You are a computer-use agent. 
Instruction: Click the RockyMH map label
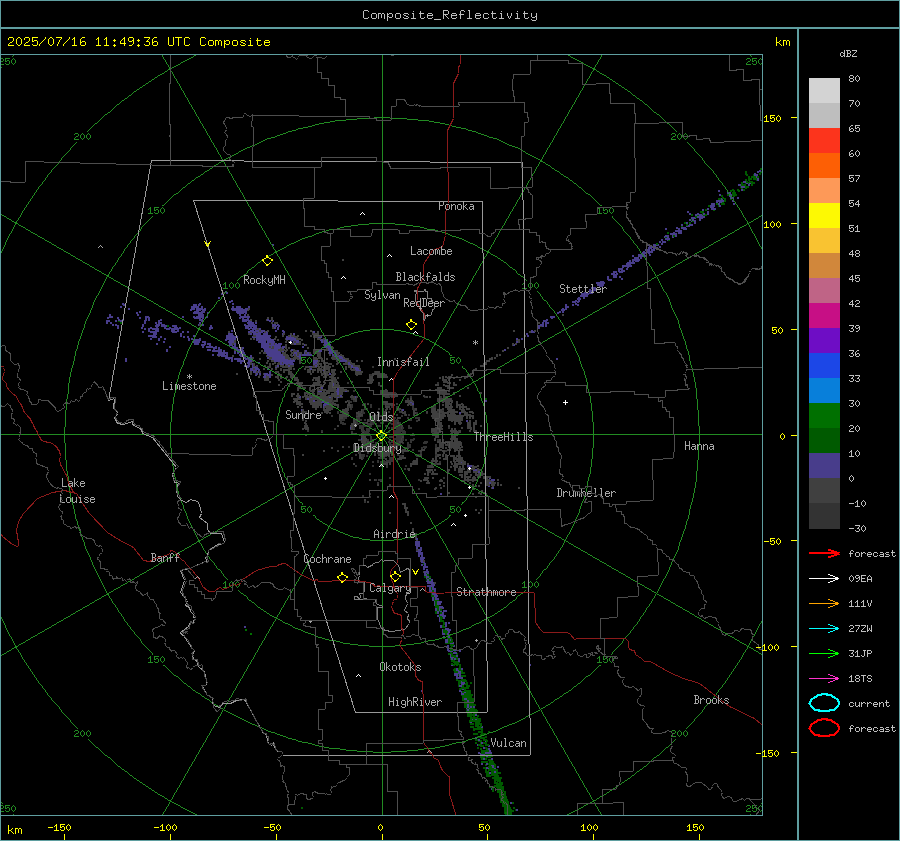[264, 280]
